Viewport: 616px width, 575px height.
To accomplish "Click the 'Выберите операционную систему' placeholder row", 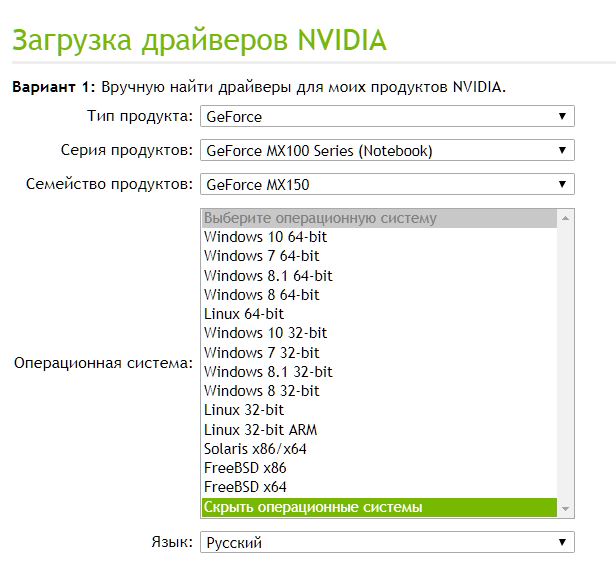I will click(x=379, y=218).
